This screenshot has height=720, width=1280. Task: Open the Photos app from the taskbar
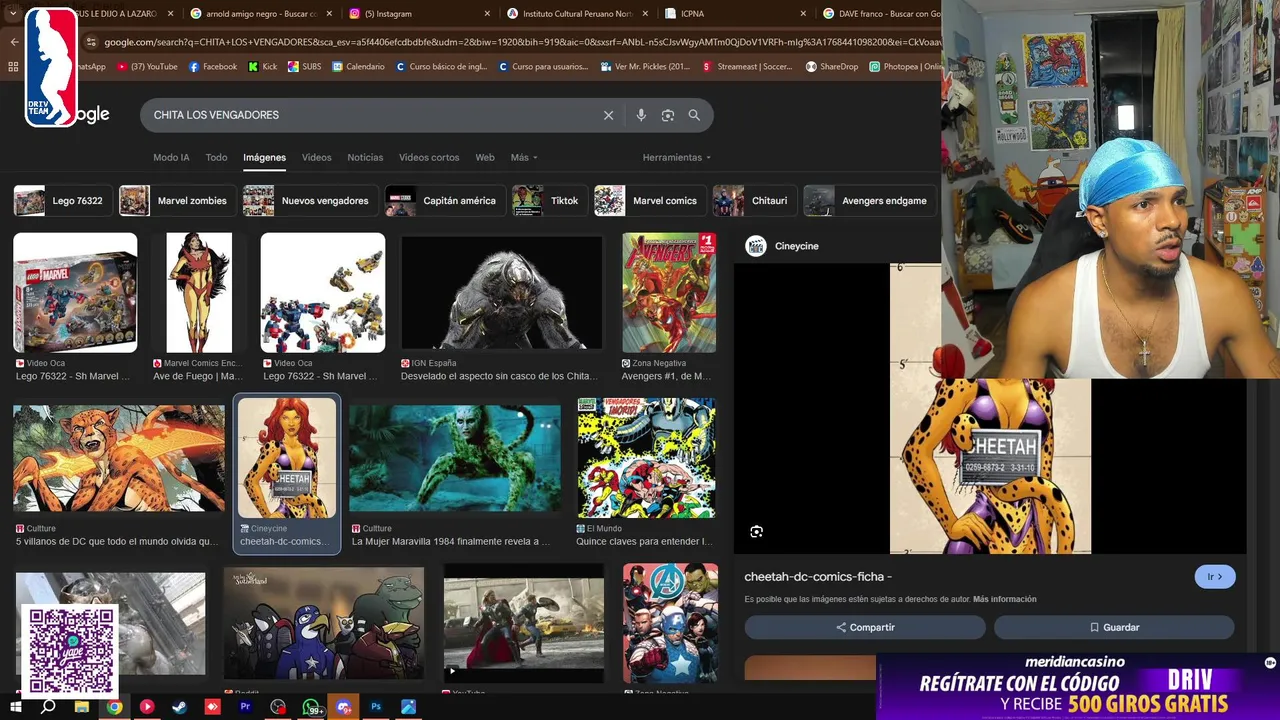(408, 706)
